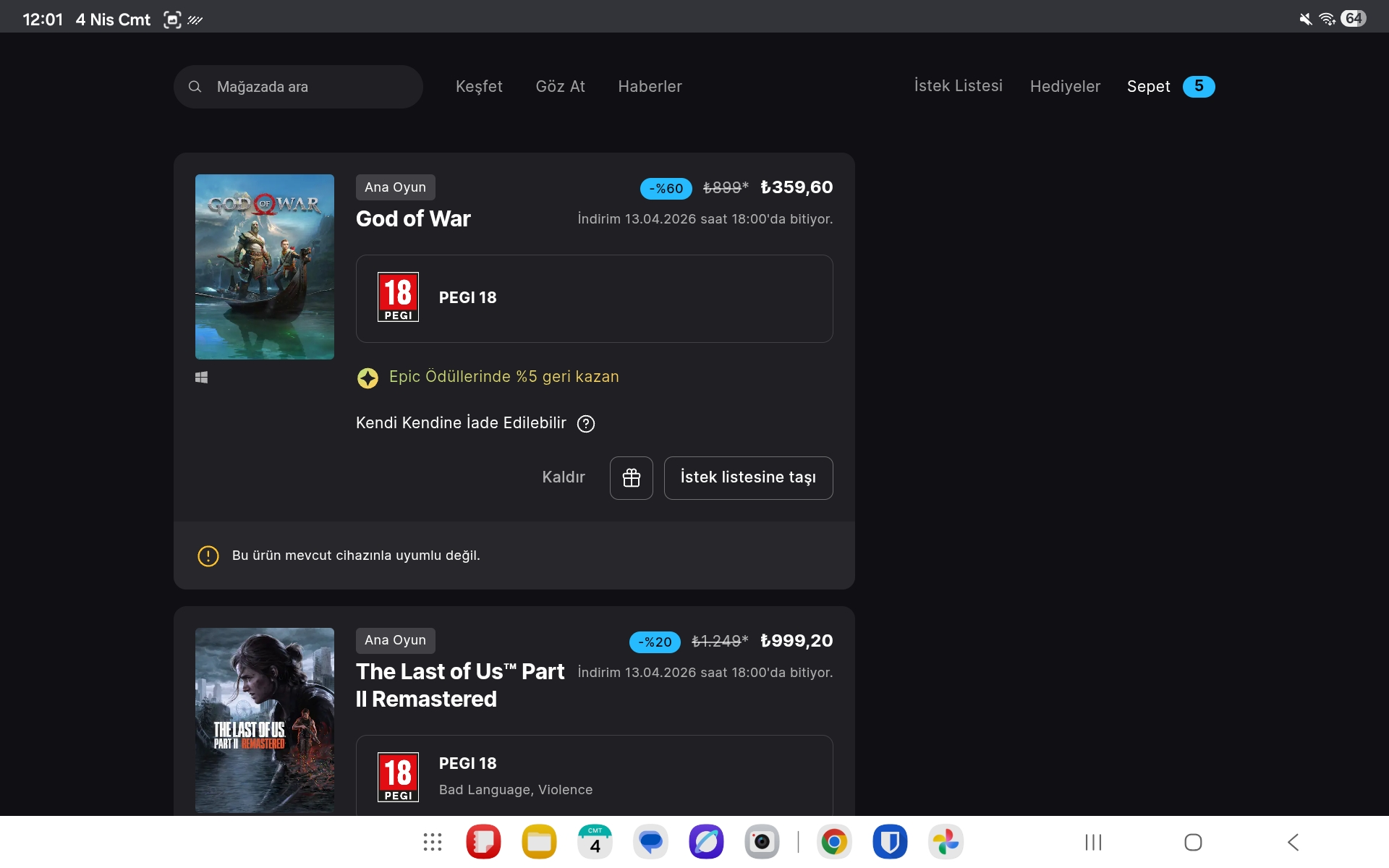Open Google Chrome from the taskbar
The image size is (1389, 868).
834,842
